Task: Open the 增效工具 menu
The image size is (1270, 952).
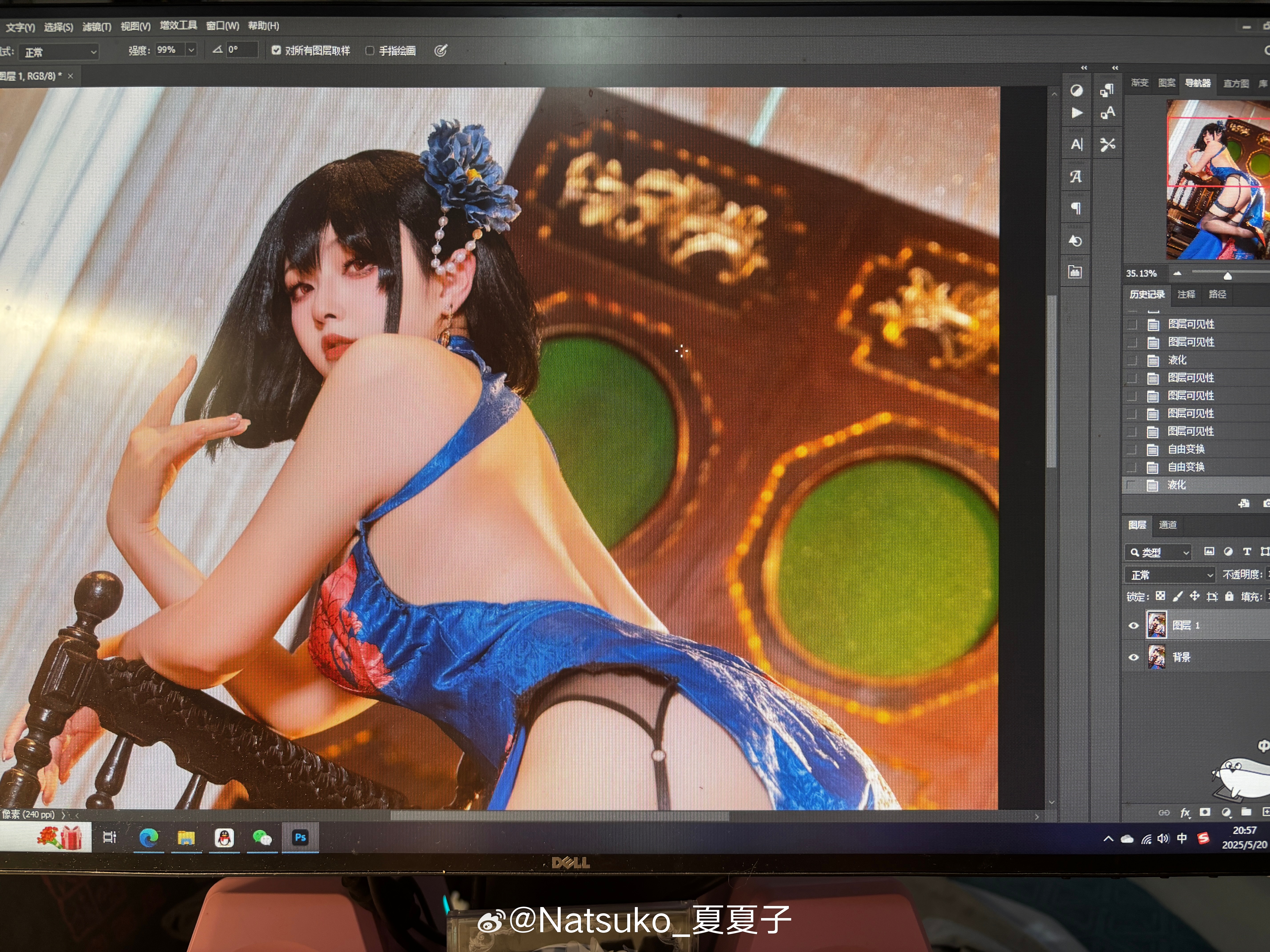Action: 179,26
